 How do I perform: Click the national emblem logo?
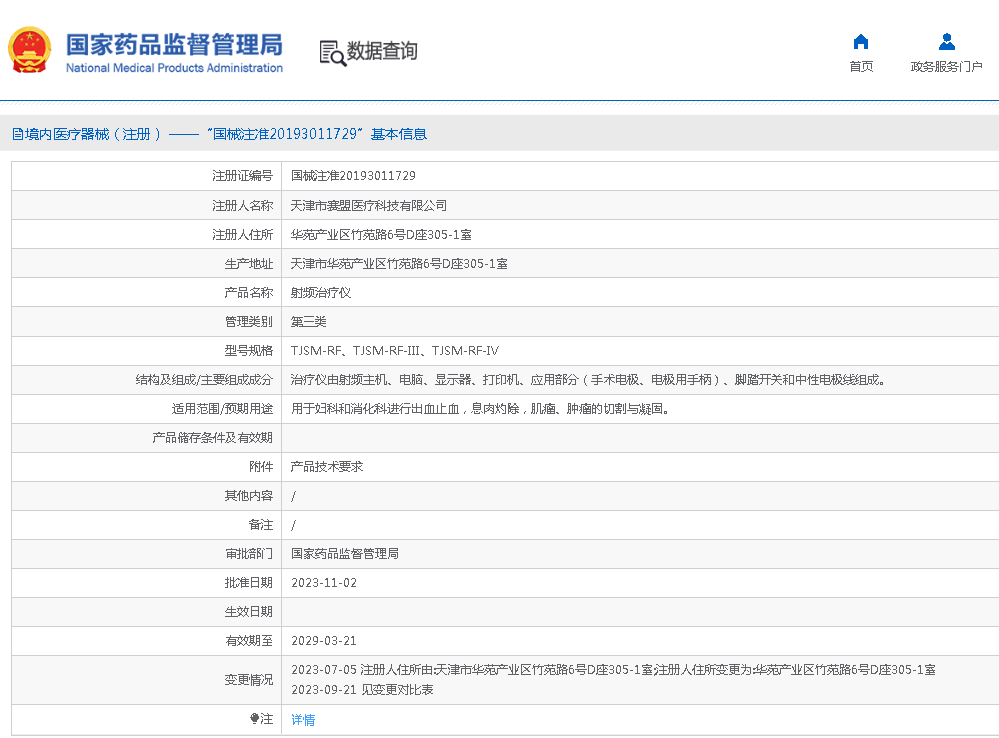(x=32, y=50)
